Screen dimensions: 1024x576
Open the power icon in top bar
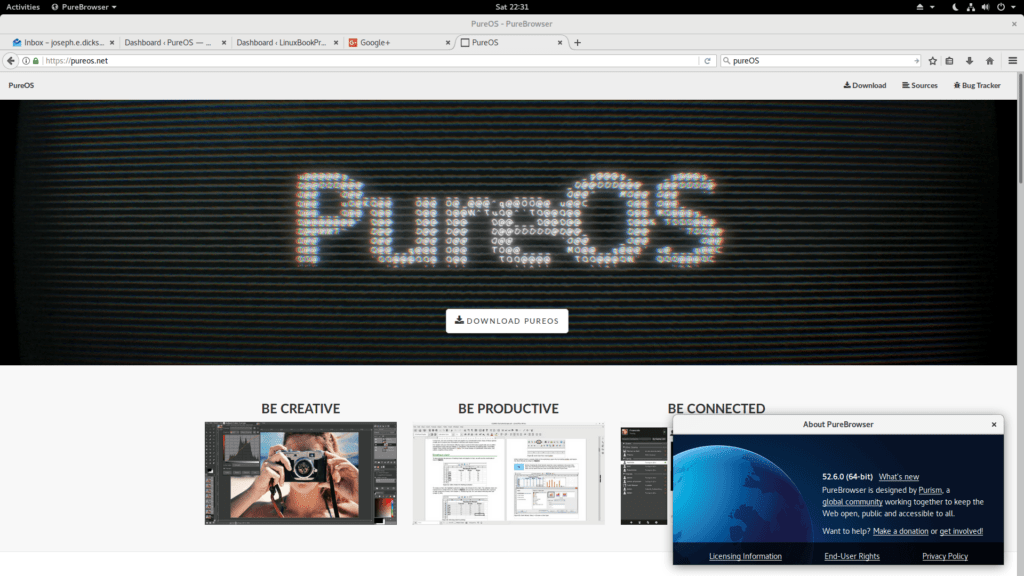coord(1001,7)
